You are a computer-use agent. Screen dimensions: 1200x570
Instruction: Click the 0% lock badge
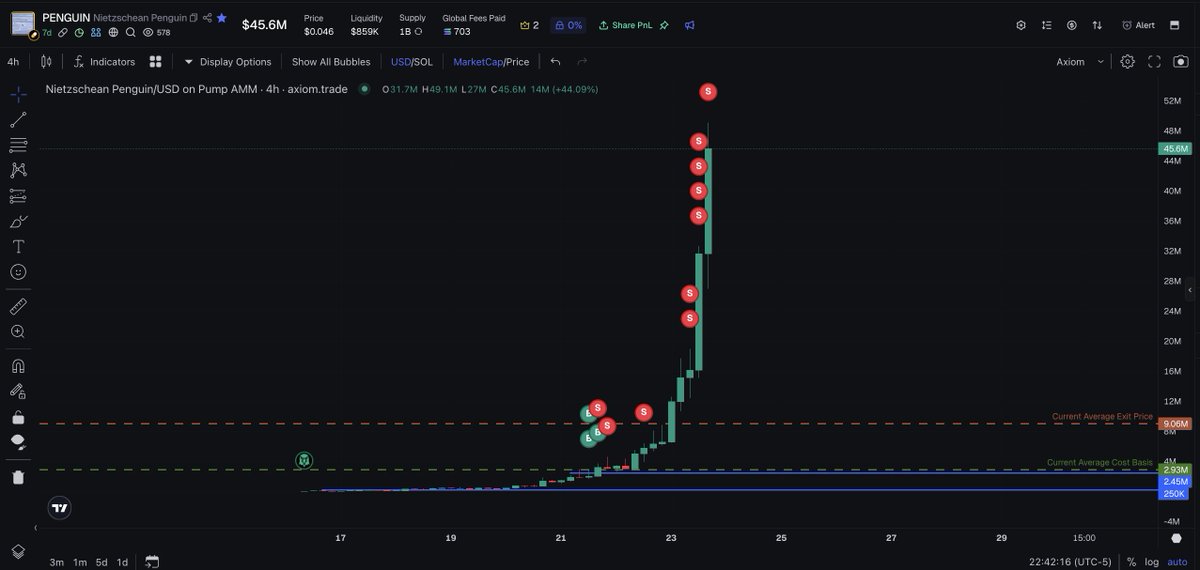click(568, 25)
